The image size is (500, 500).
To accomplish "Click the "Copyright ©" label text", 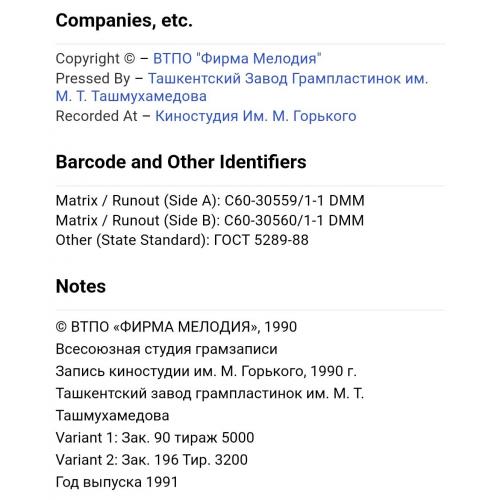I will click(x=95, y=59).
